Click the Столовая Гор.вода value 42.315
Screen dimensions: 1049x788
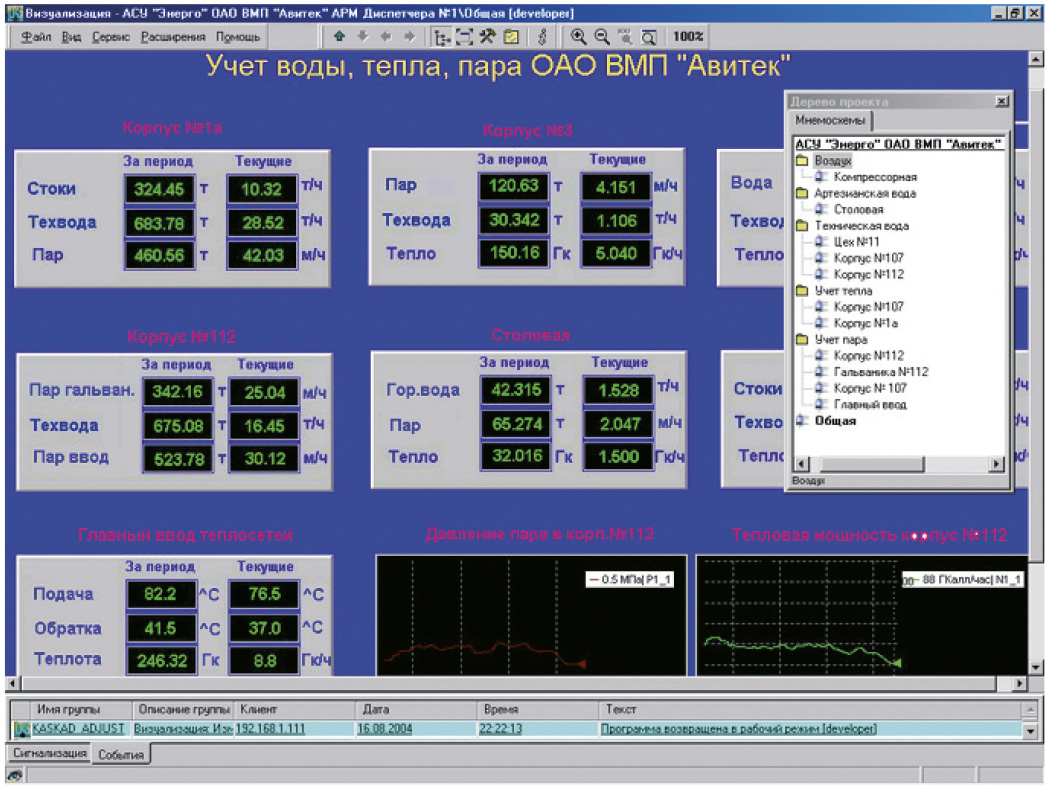click(x=515, y=390)
